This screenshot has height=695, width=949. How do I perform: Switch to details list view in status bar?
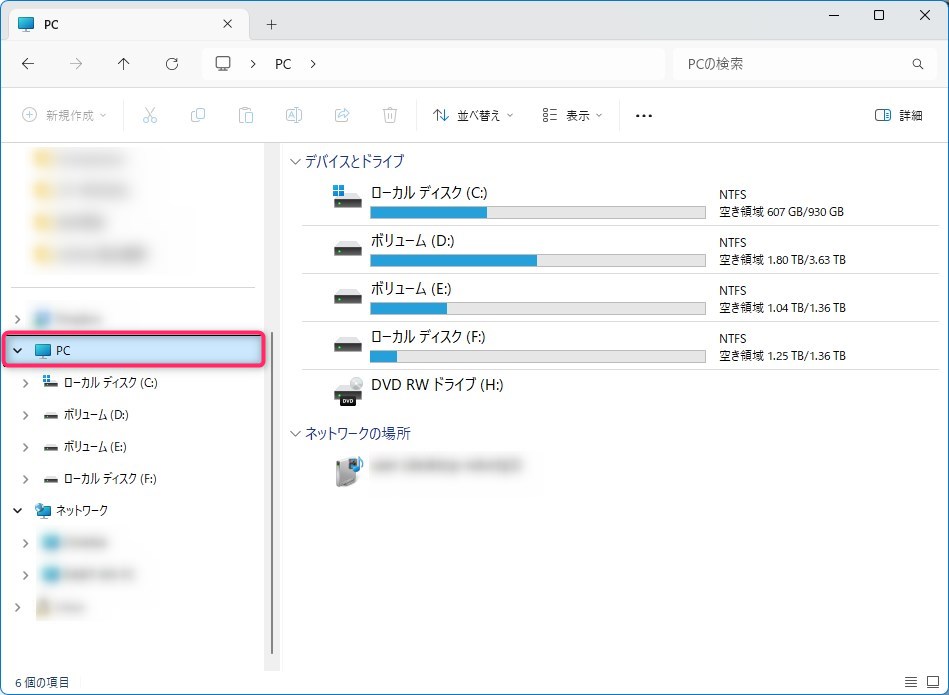911,682
